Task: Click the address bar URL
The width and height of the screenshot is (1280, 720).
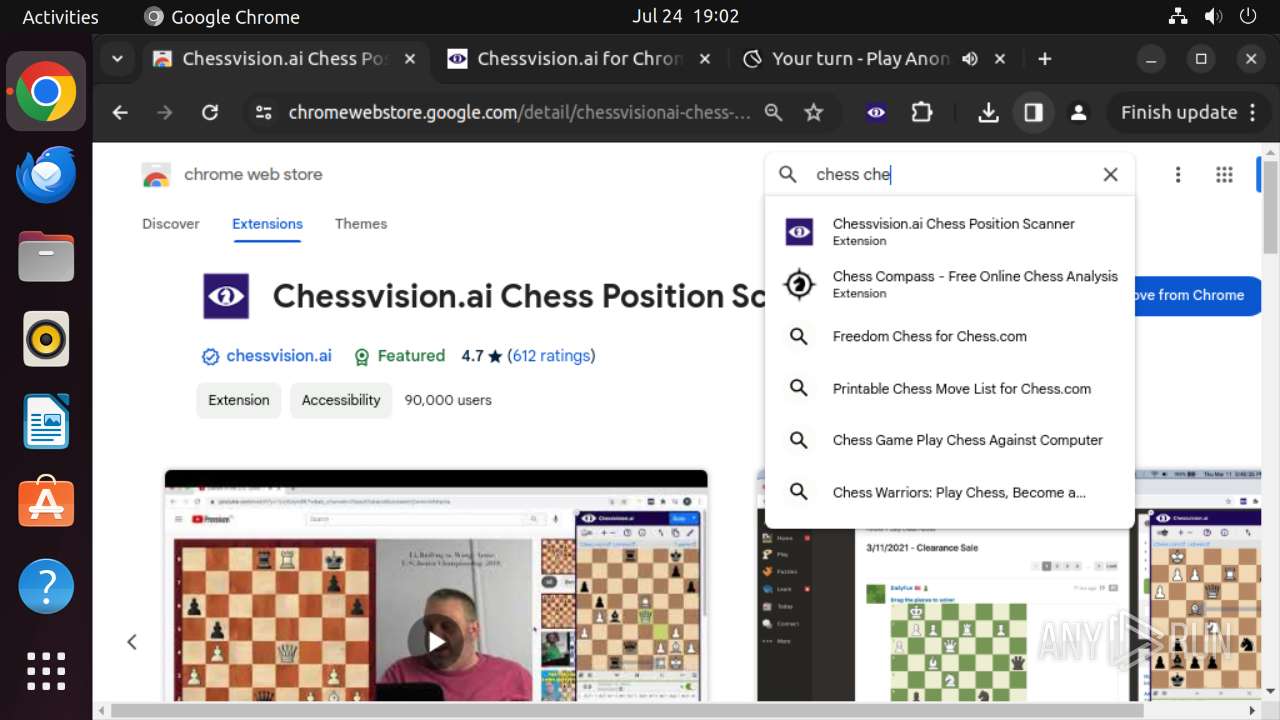Action: point(519,113)
